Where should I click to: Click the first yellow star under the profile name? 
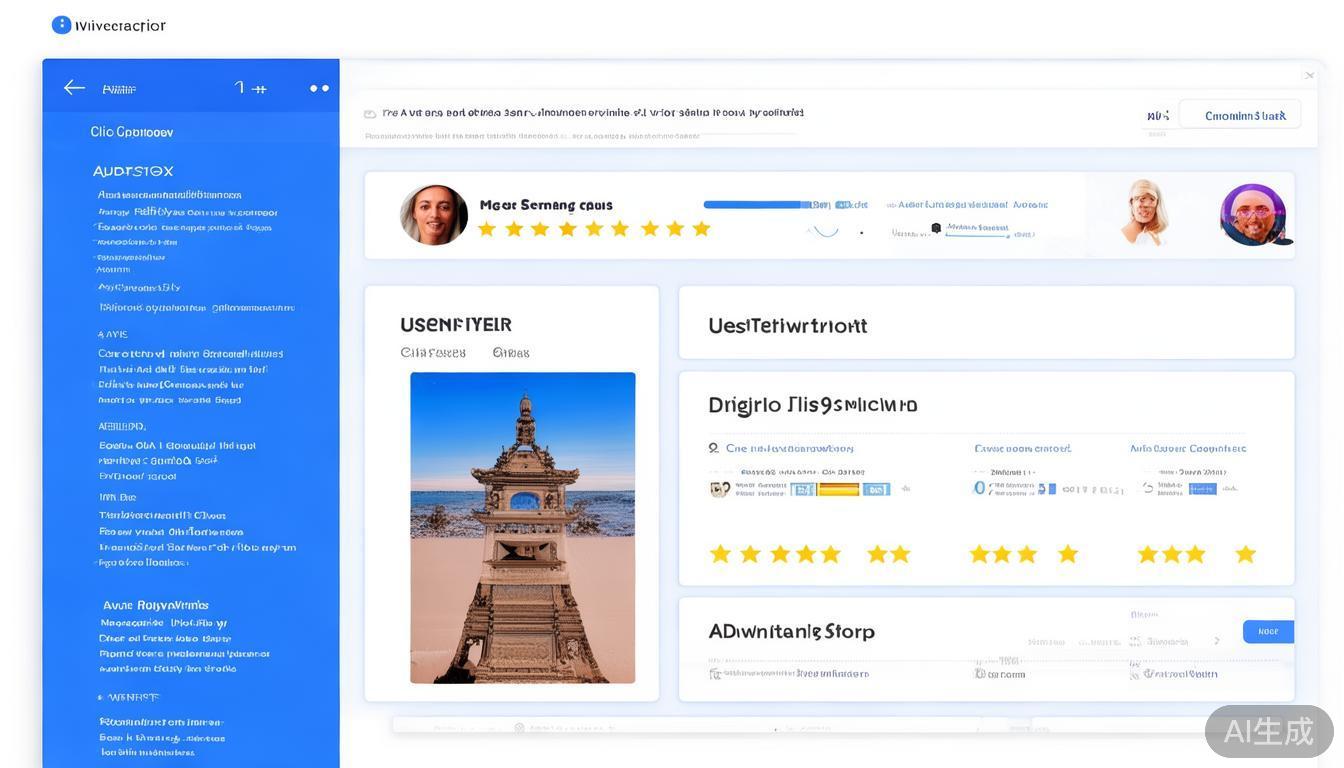[x=487, y=229]
